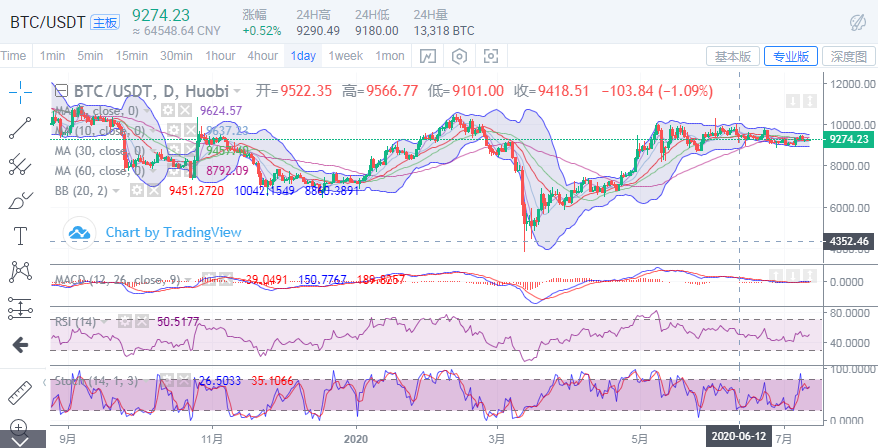The height and width of the screenshot is (448, 878).
Task: Click the +0.52% change value
Action: (261, 31)
